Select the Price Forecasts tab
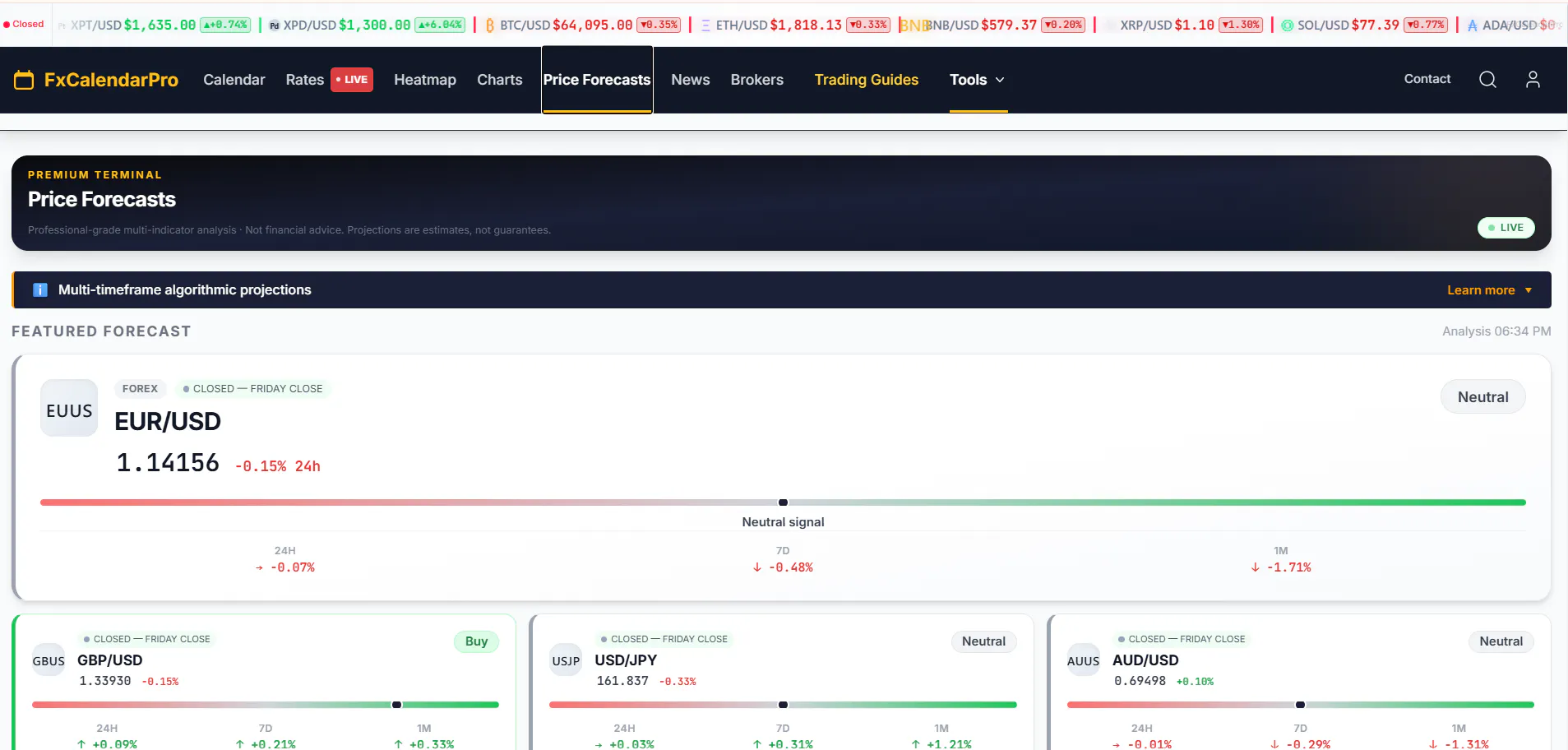 point(597,80)
